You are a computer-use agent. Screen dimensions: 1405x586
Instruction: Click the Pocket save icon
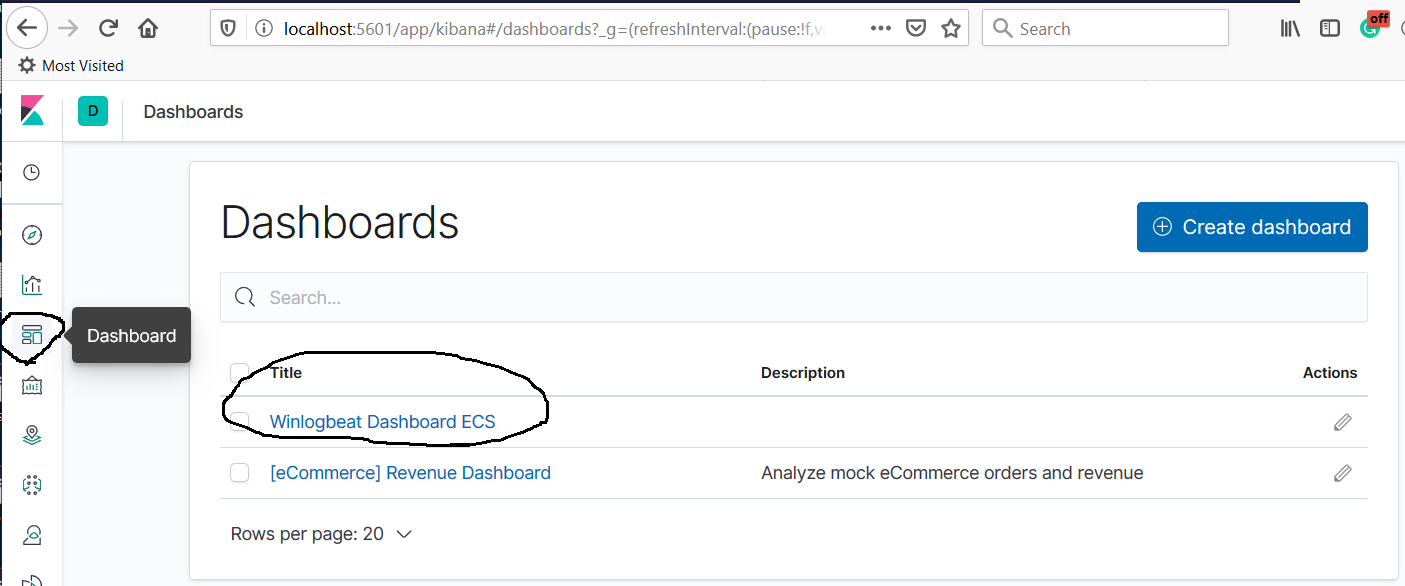pyautogui.click(x=915, y=28)
